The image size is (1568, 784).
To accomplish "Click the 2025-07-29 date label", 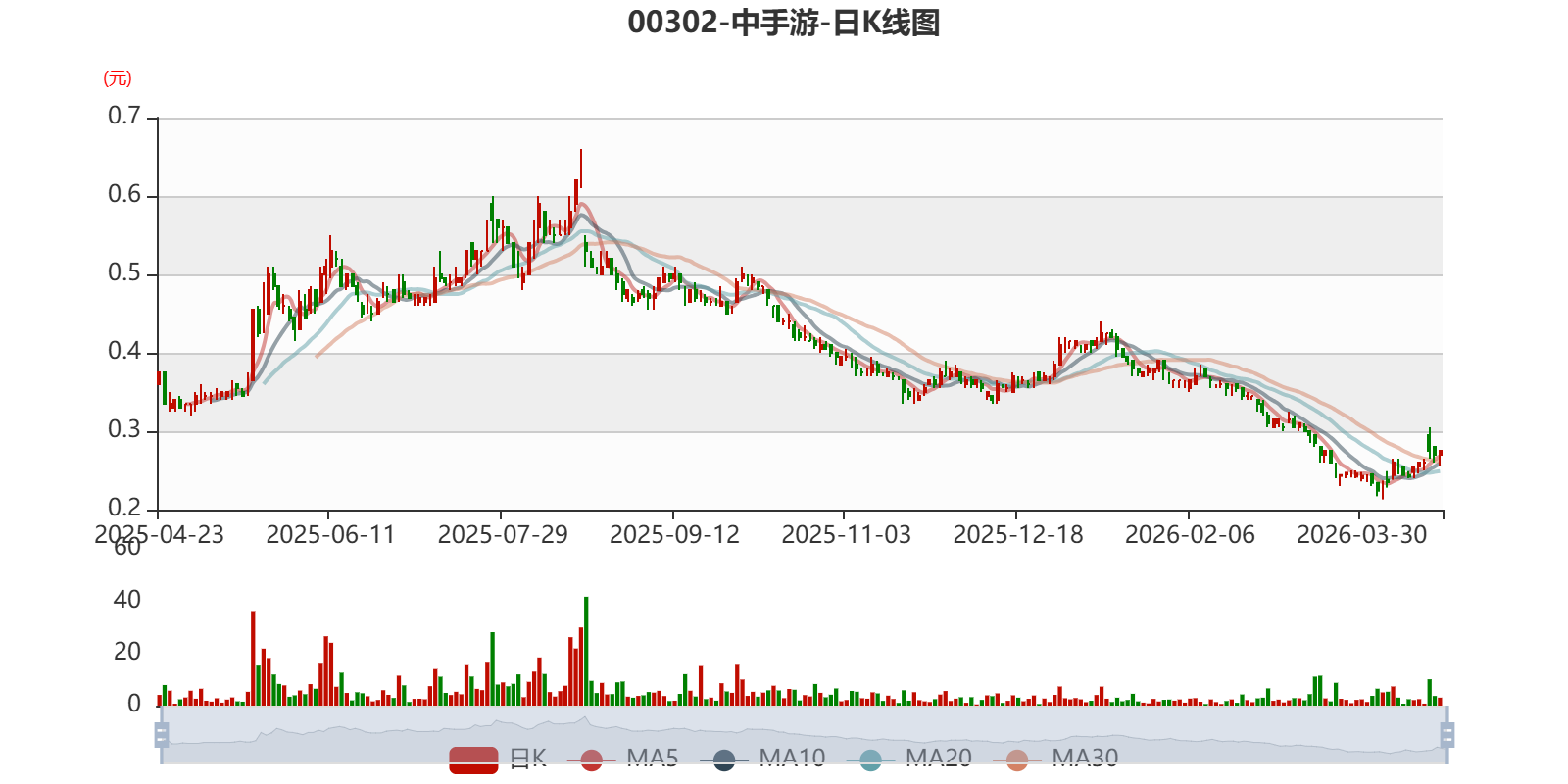I will pos(503,534).
